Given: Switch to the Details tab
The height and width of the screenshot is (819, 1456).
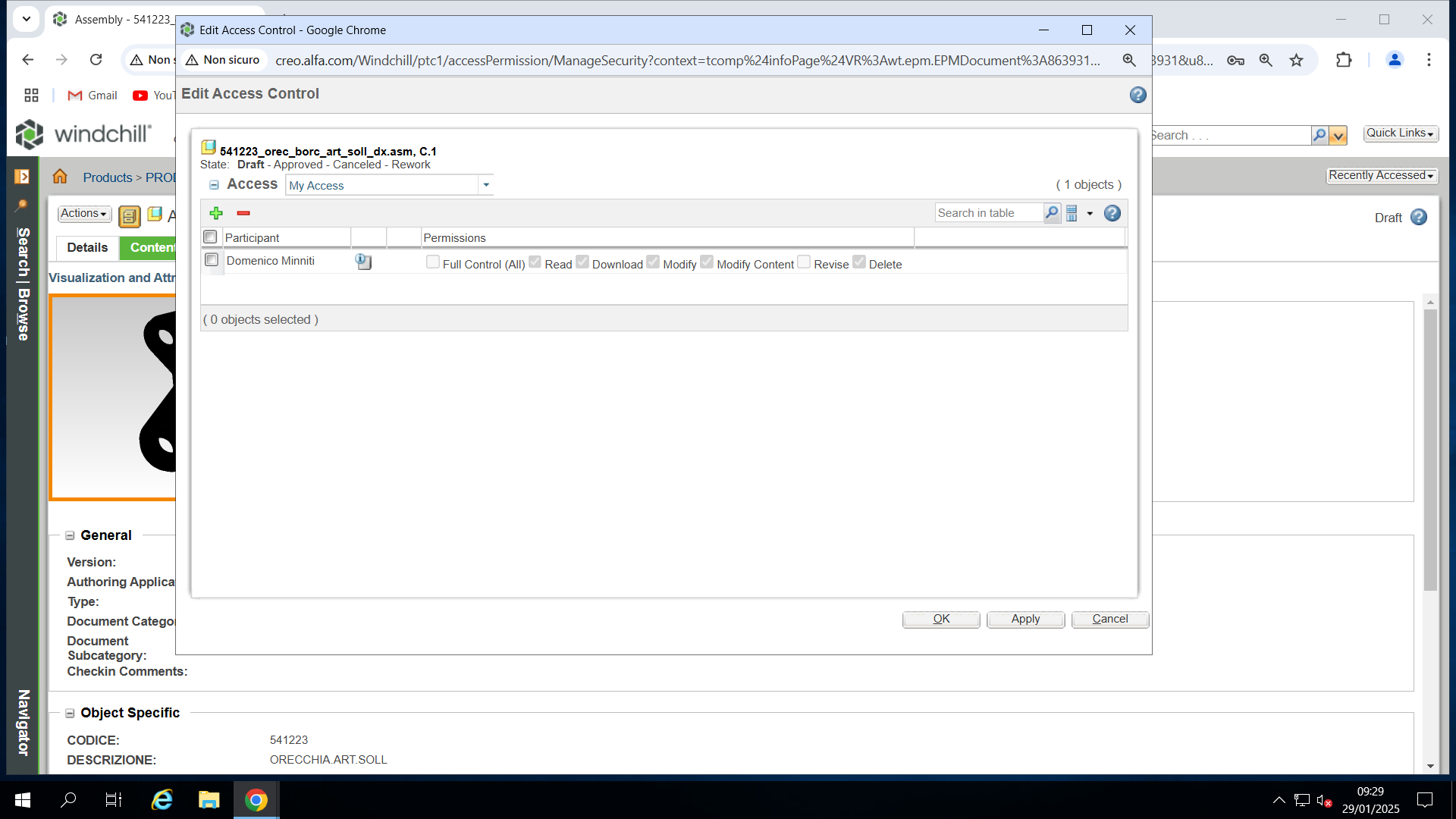Looking at the screenshot, I should pyautogui.click(x=86, y=247).
